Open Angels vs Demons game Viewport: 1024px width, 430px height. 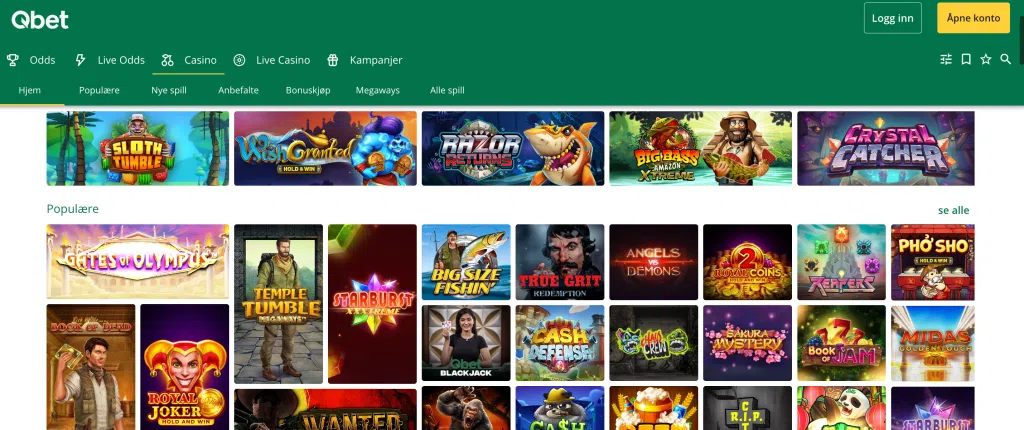pos(654,262)
